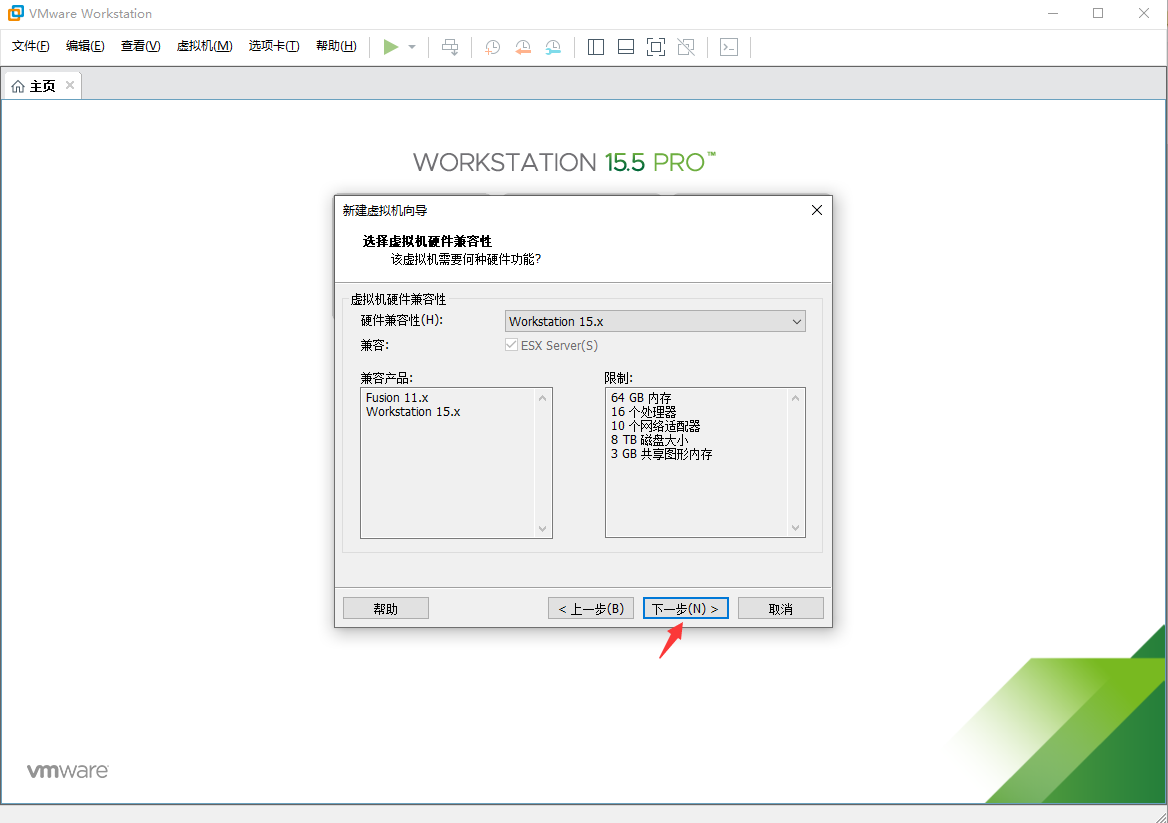Click the take snapshot icon
This screenshot has height=823, width=1168.
coord(492,47)
